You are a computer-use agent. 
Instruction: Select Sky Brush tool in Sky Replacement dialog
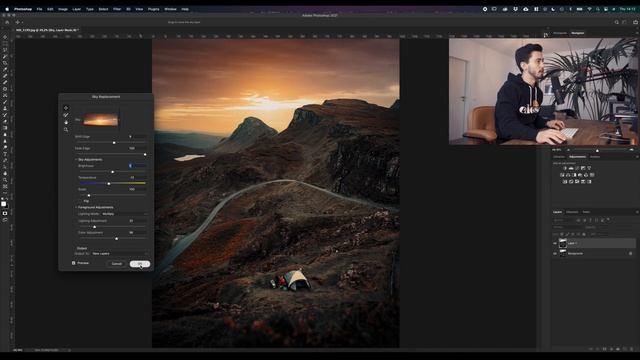(x=66, y=115)
